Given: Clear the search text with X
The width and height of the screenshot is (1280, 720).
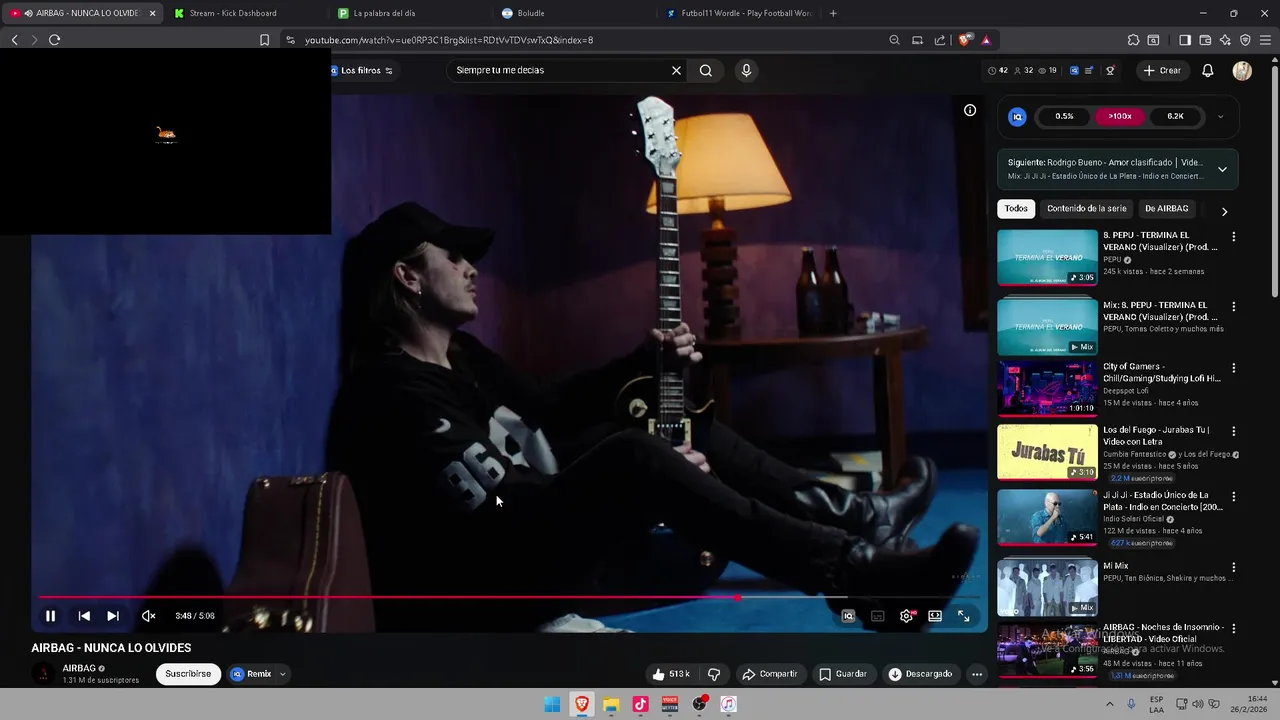Looking at the screenshot, I should coord(676,70).
